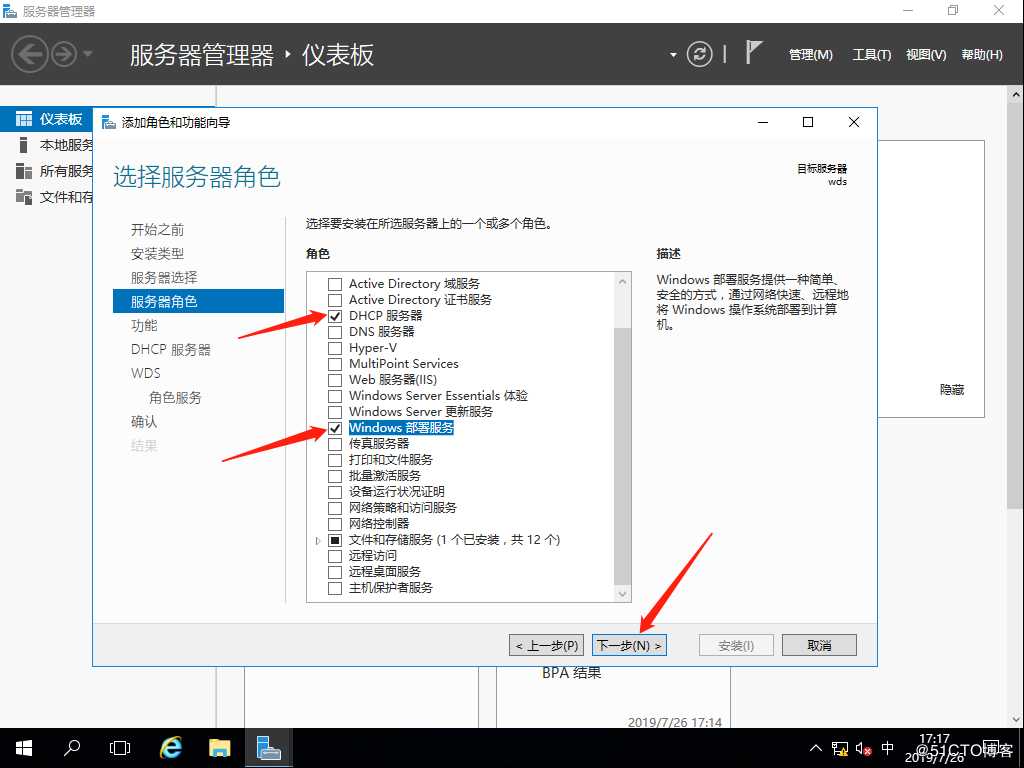
Task: Check Active Directory 证书服务 role
Action: coord(335,300)
